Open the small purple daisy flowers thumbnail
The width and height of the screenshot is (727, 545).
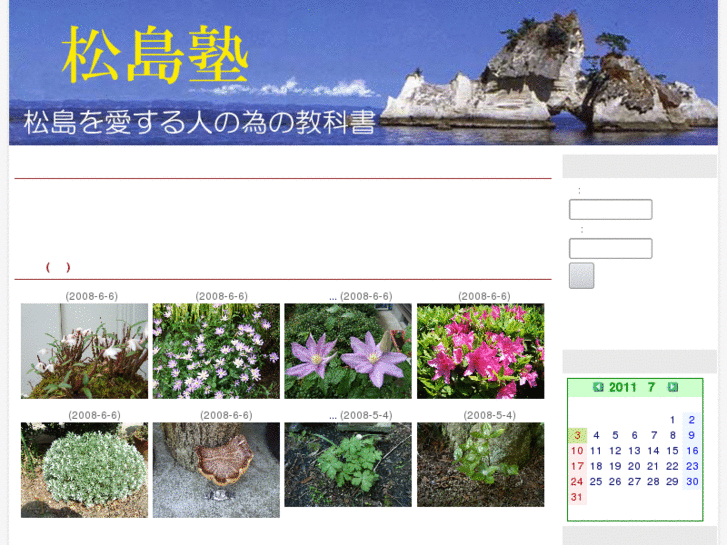216,351
